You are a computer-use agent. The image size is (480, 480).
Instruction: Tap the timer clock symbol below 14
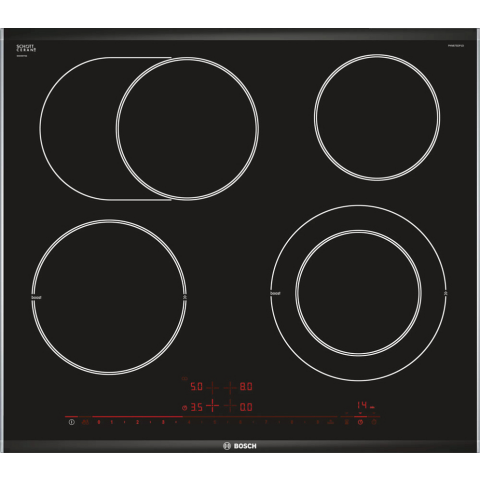pos(360,422)
